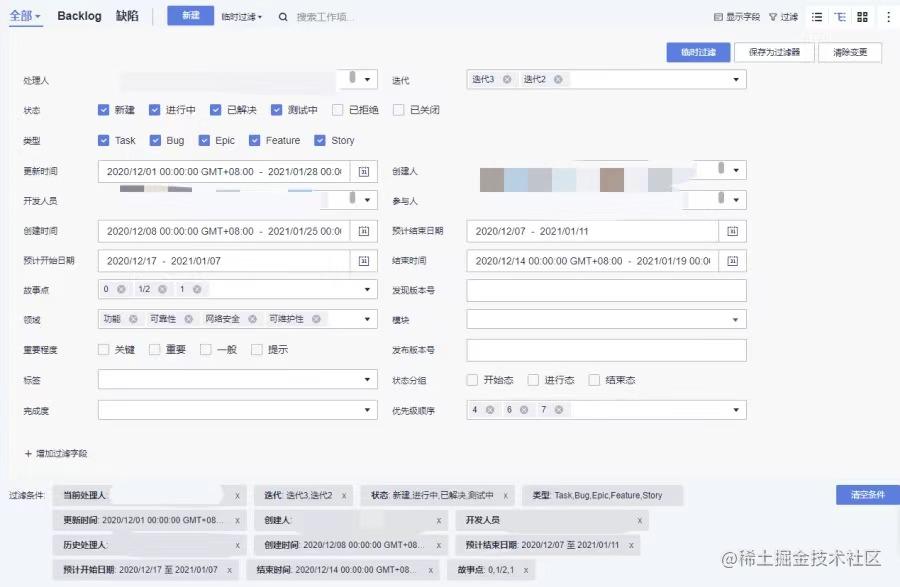900x587 pixels.
Task: Click 保存为过滤器 button
Action: (774, 52)
